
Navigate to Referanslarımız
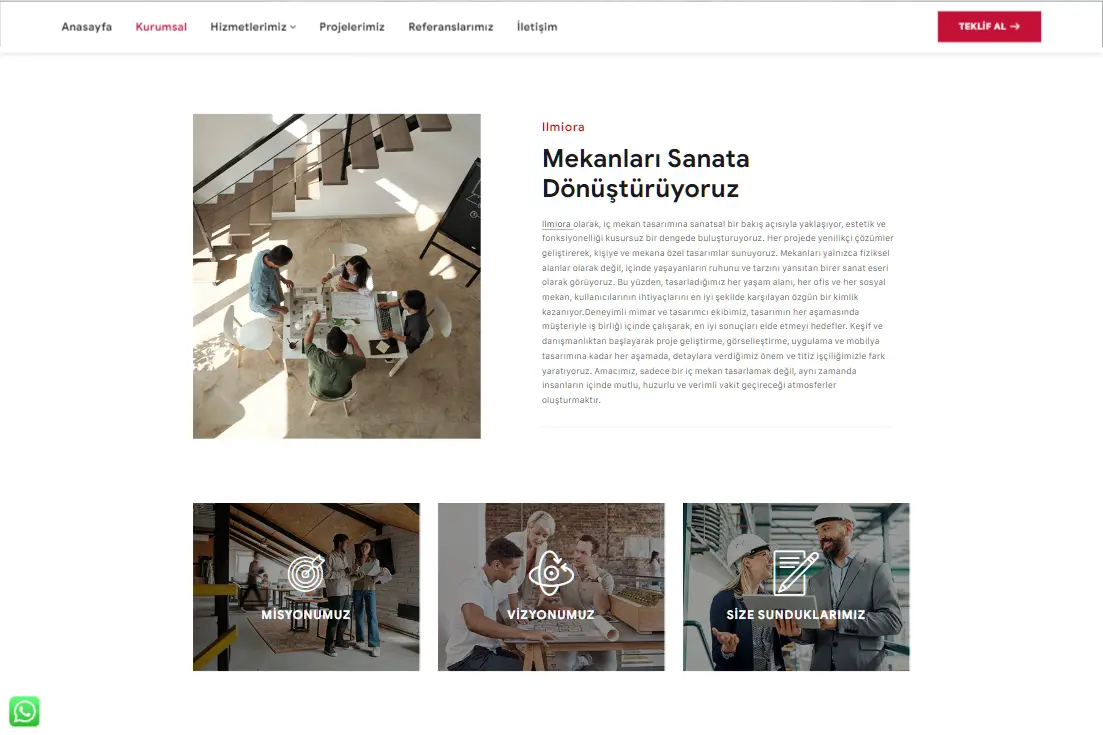tap(451, 27)
